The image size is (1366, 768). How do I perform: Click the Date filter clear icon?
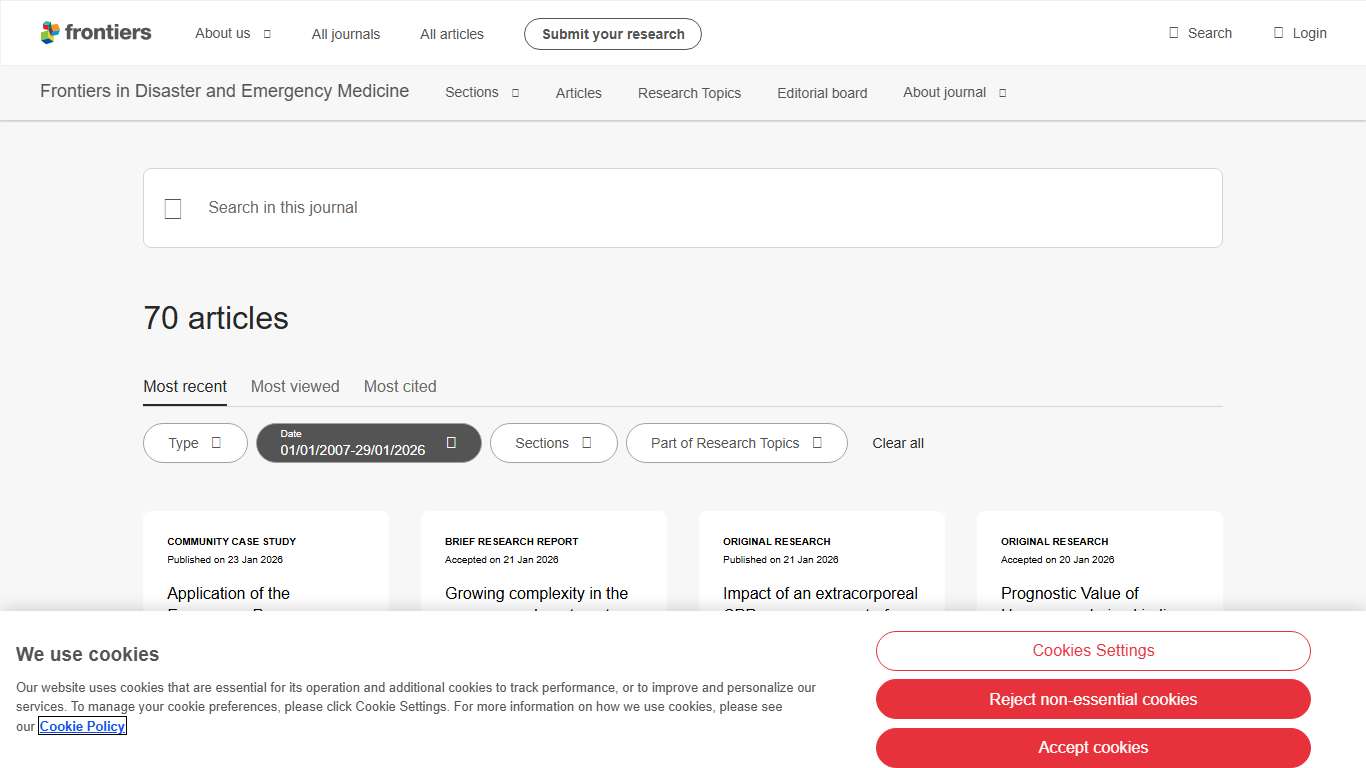tap(451, 442)
